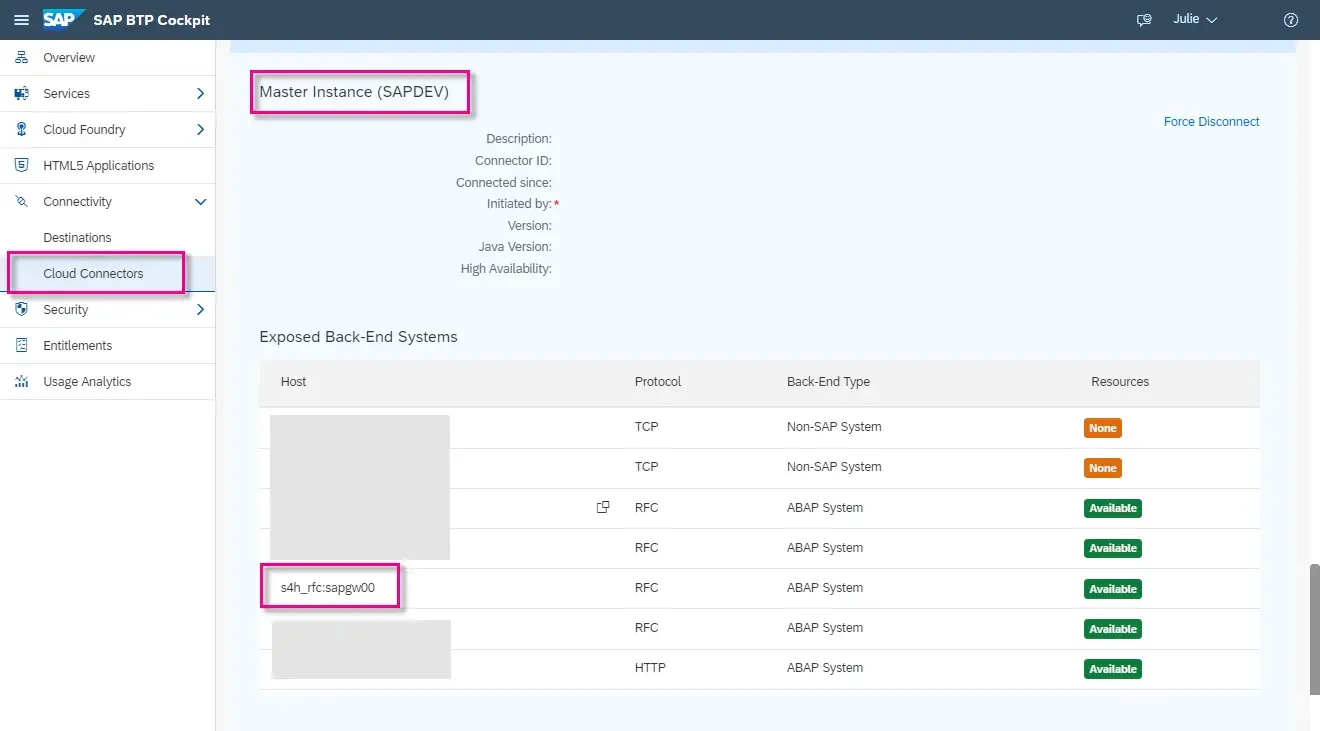This screenshot has width=1320, height=731.
Task: Click the Connectivity sidebar icon
Action: tap(22, 202)
